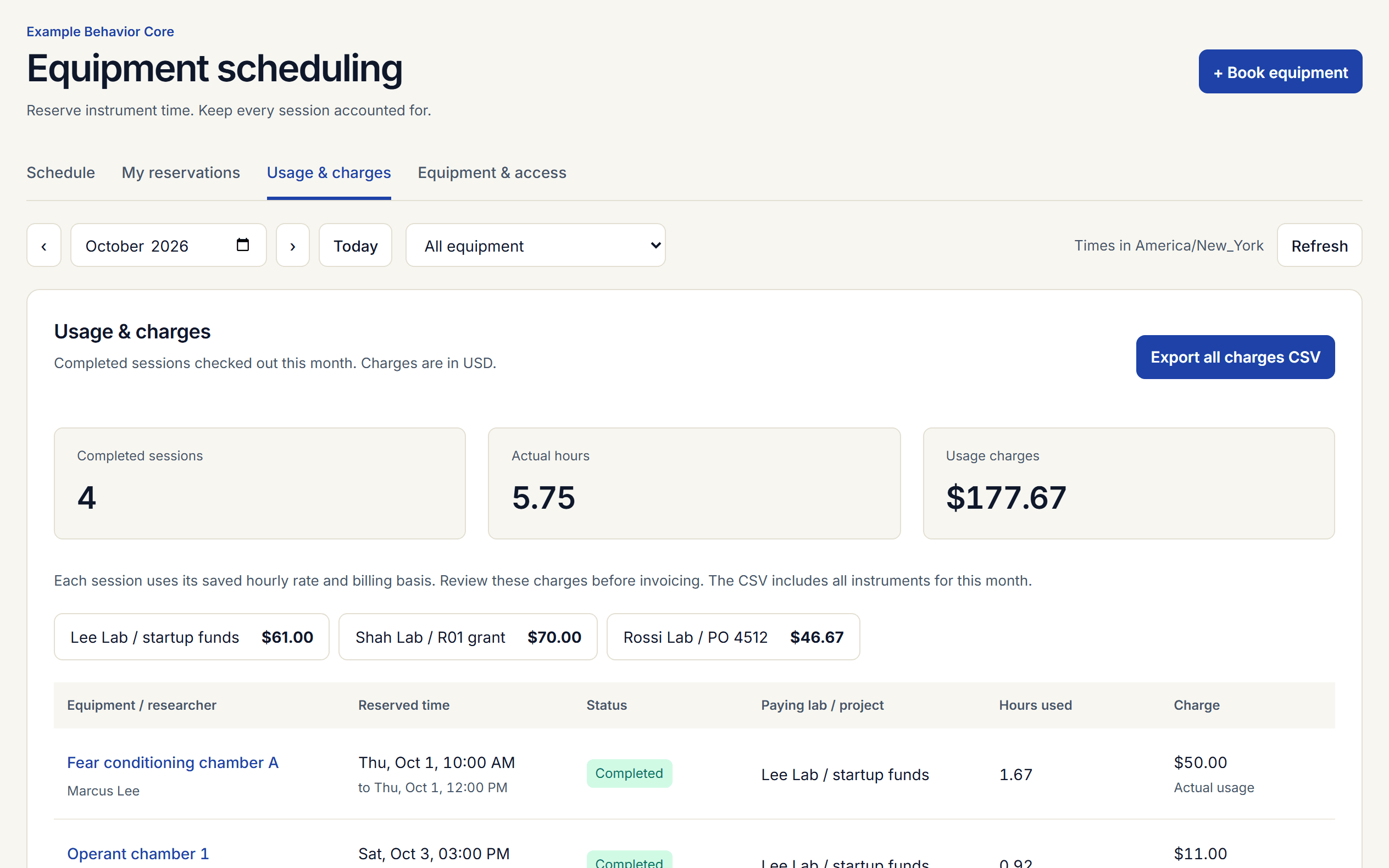
Task: Click the Actual hours card showing 5.75
Action: point(694,483)
